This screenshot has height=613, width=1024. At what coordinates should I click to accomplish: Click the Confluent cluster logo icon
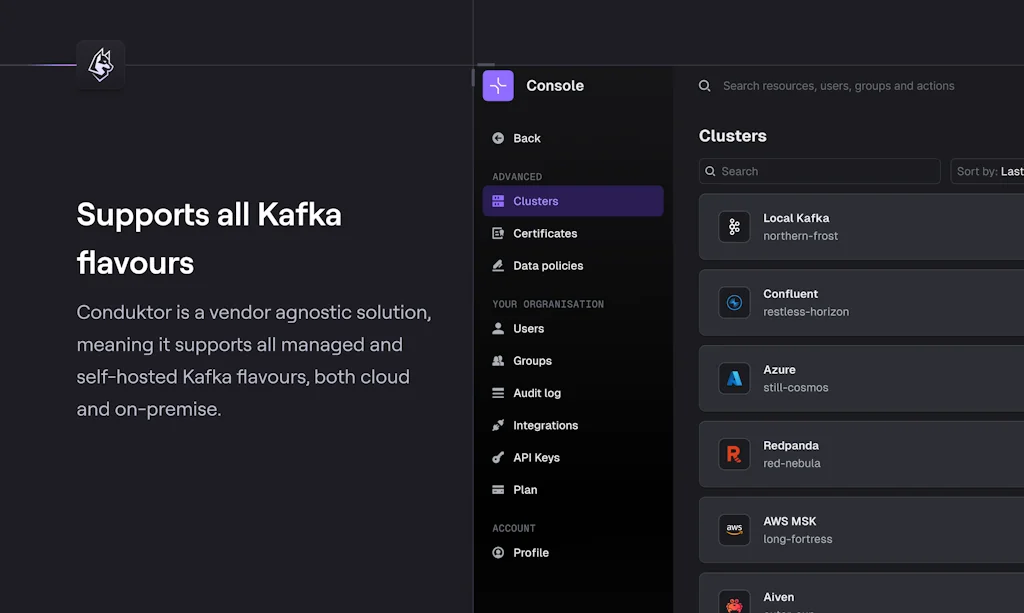(x=734, y=303)
